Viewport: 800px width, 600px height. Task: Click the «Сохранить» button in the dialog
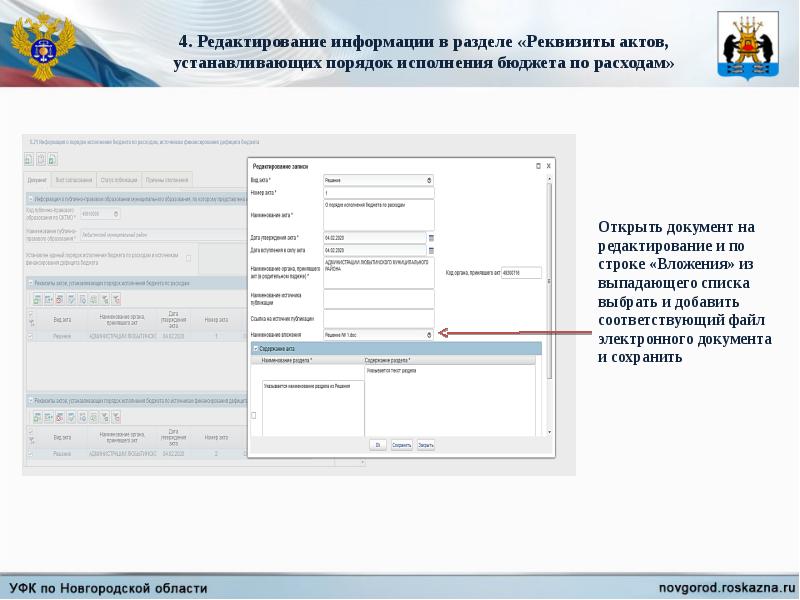tap(401, 445)
